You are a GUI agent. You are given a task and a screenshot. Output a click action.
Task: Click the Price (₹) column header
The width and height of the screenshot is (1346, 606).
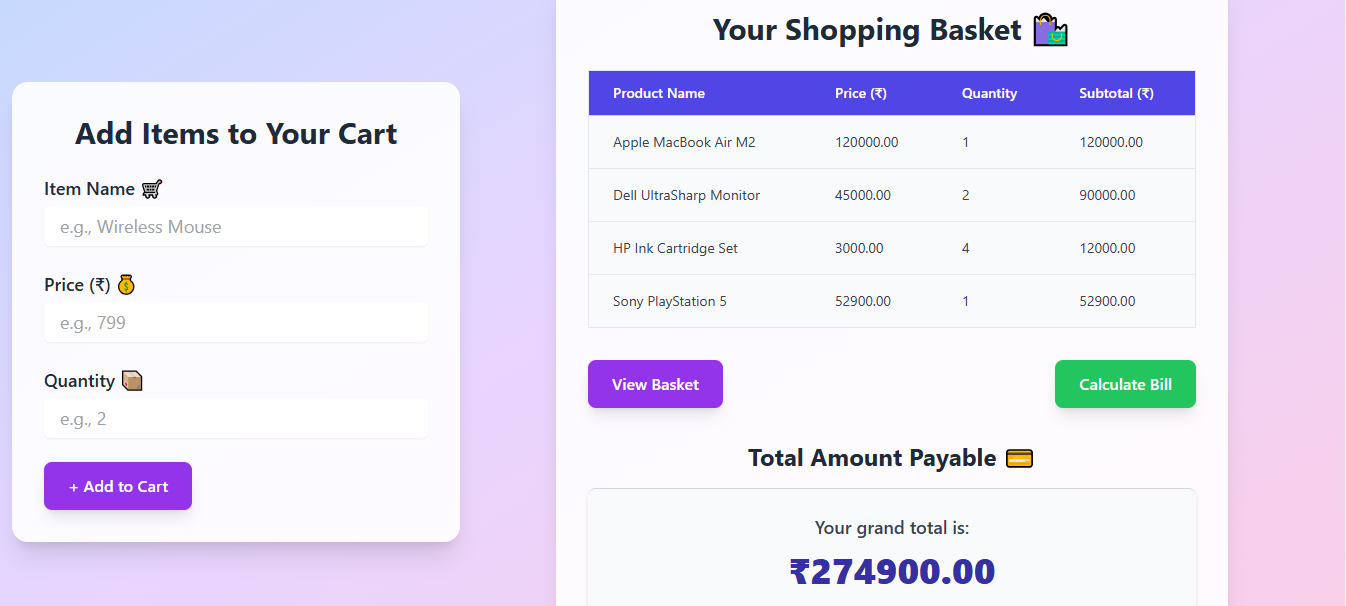point(861,93)
